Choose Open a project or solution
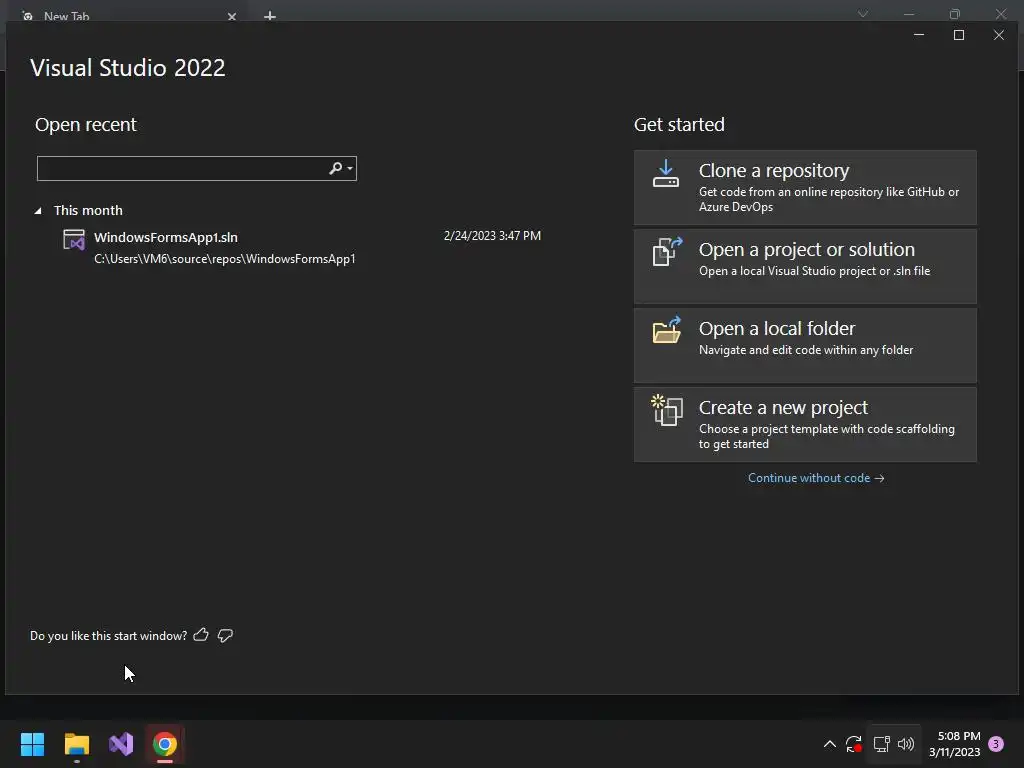Screen dimensions: 1024x768 (805, 266)
